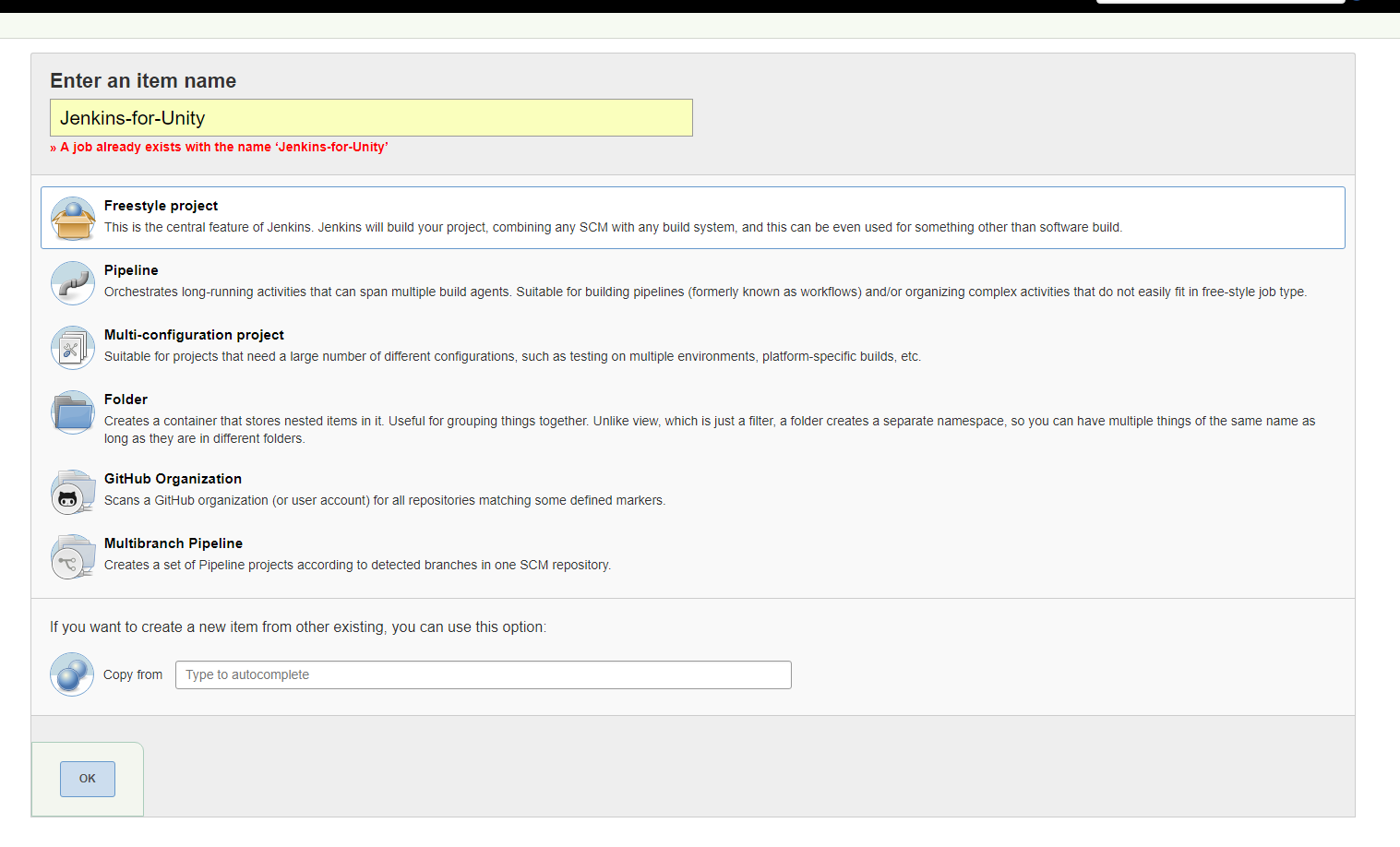Viewport: 1400px width, 847px height.
Task: Click the Multibranch Pipeline description text
Action: click(357, 565)
